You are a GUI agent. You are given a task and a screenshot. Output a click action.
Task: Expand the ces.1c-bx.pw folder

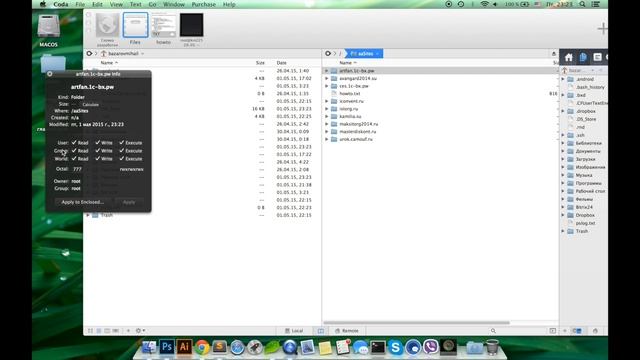(327, 86)
